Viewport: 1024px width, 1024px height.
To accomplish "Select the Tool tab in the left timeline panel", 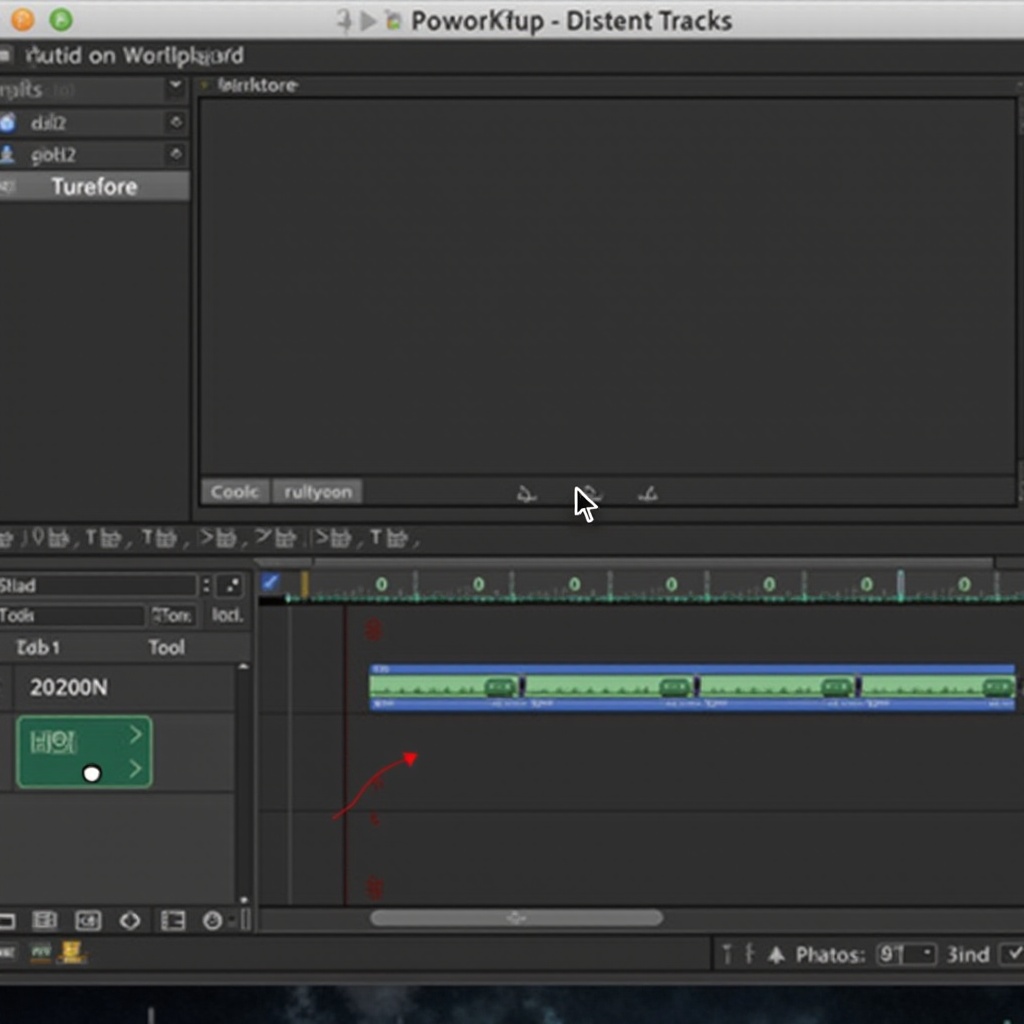I will 166,647.
